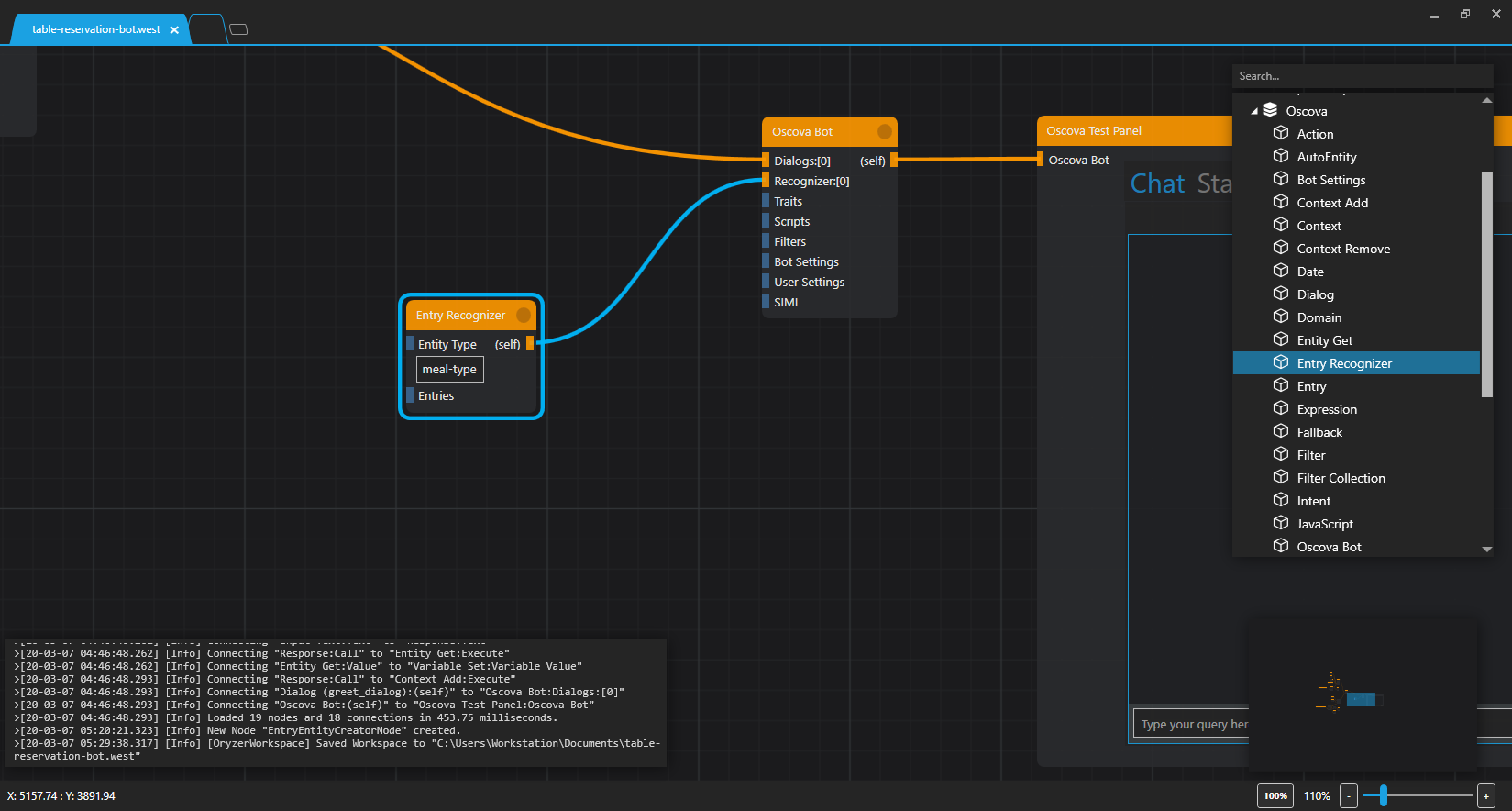Image resolution: width=1512 pixels, height=811 pixels.
Task: Click the scroll down arrow of node list
Action: pos(1486,549)
